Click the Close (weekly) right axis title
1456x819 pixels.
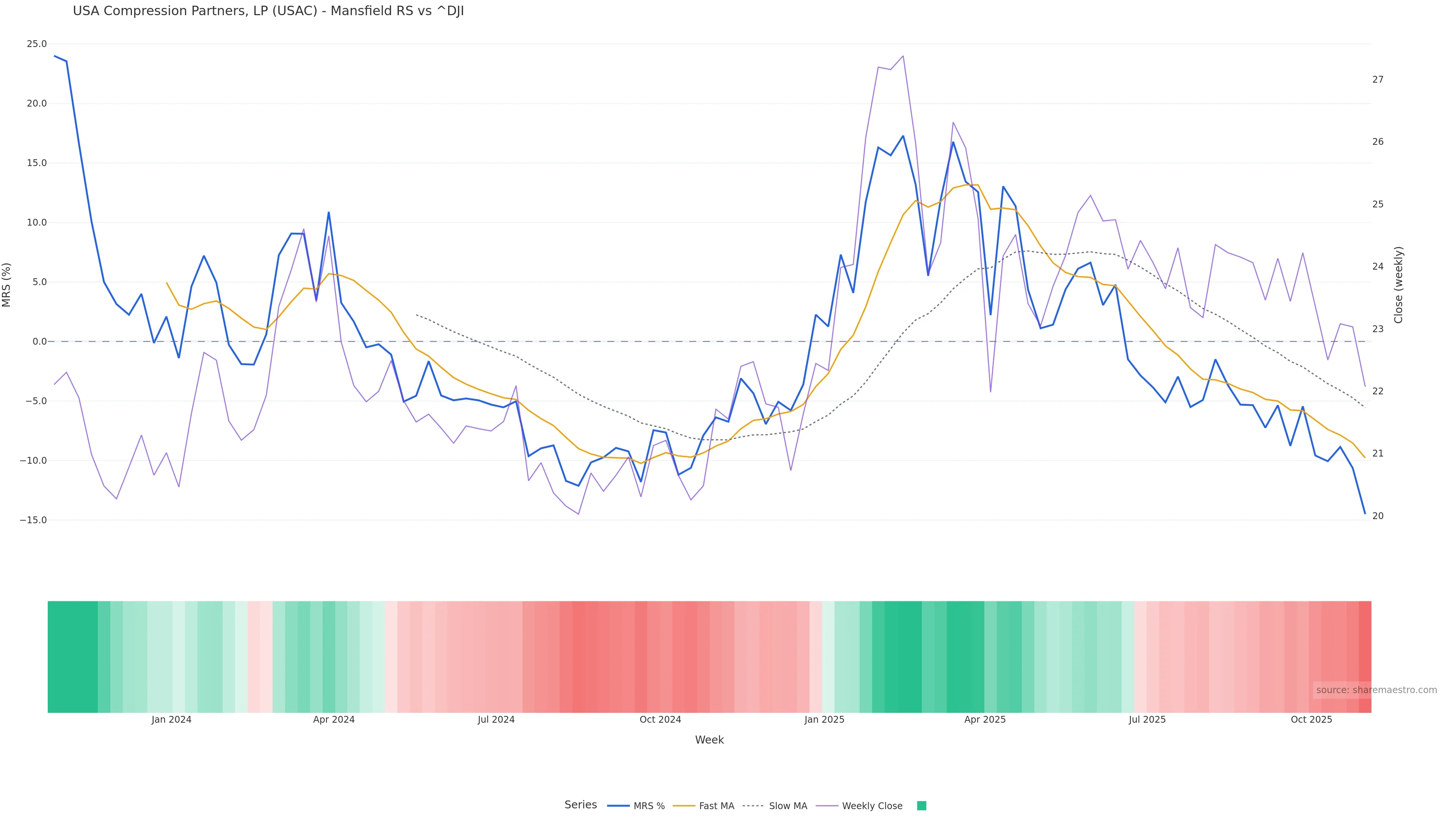tap(1398, 284)
